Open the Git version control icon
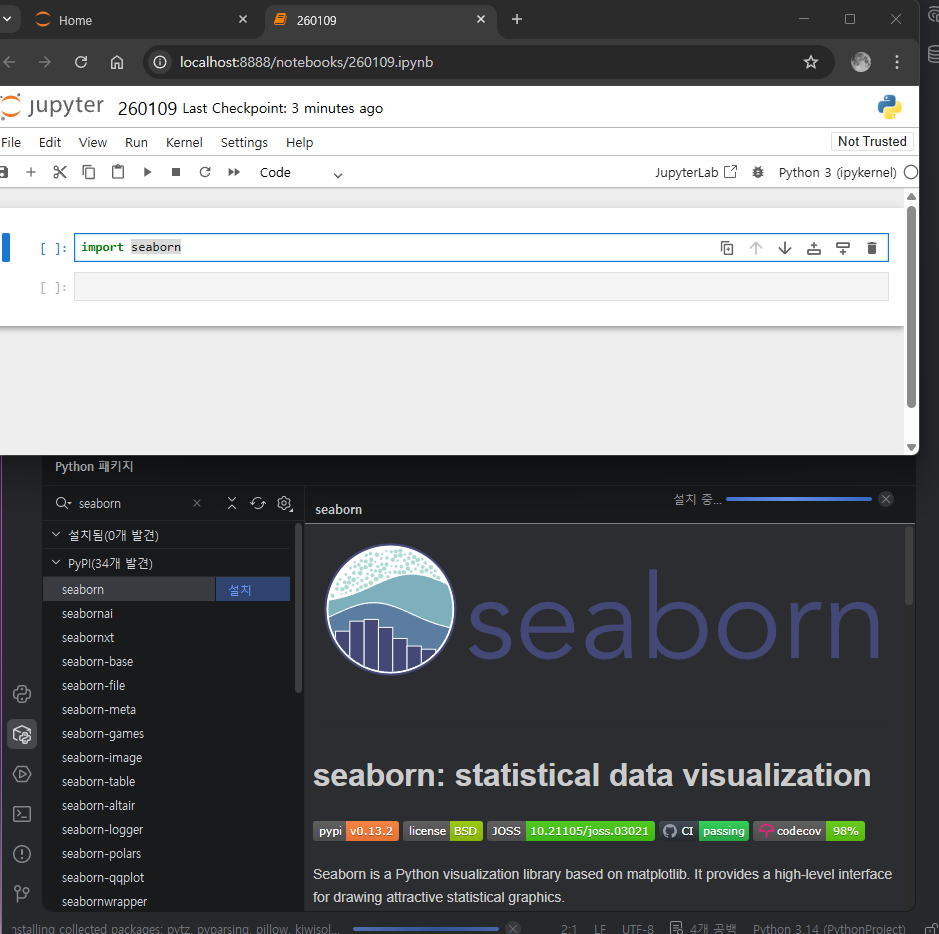The image size is (939, 934). [x=22, y=894]
